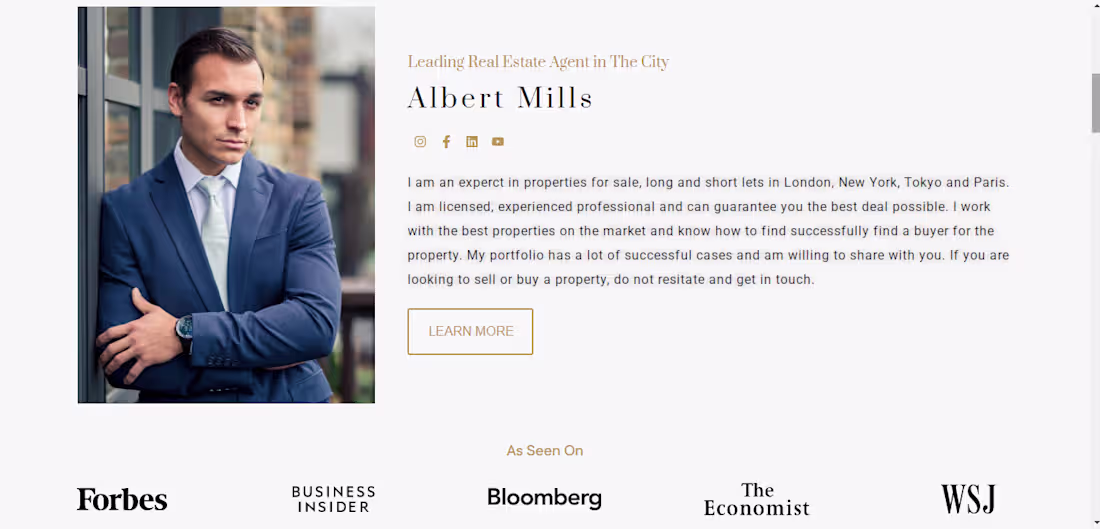
Task: Open Albert Mills' Instagram profile icon
Action: click(420, 142)
